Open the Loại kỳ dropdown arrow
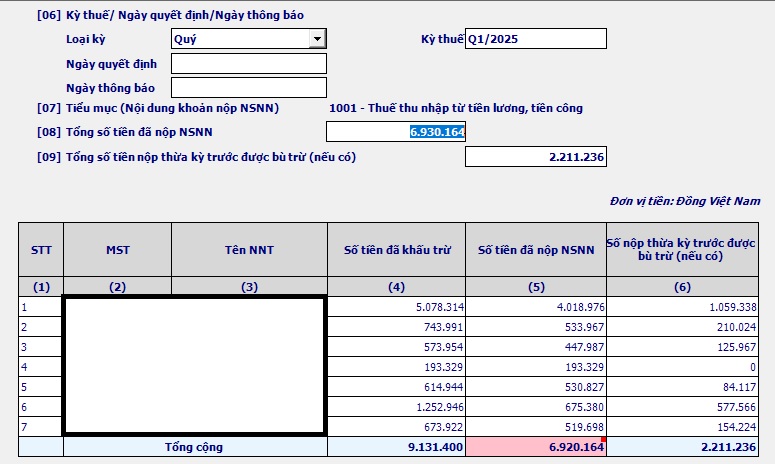 318,39
